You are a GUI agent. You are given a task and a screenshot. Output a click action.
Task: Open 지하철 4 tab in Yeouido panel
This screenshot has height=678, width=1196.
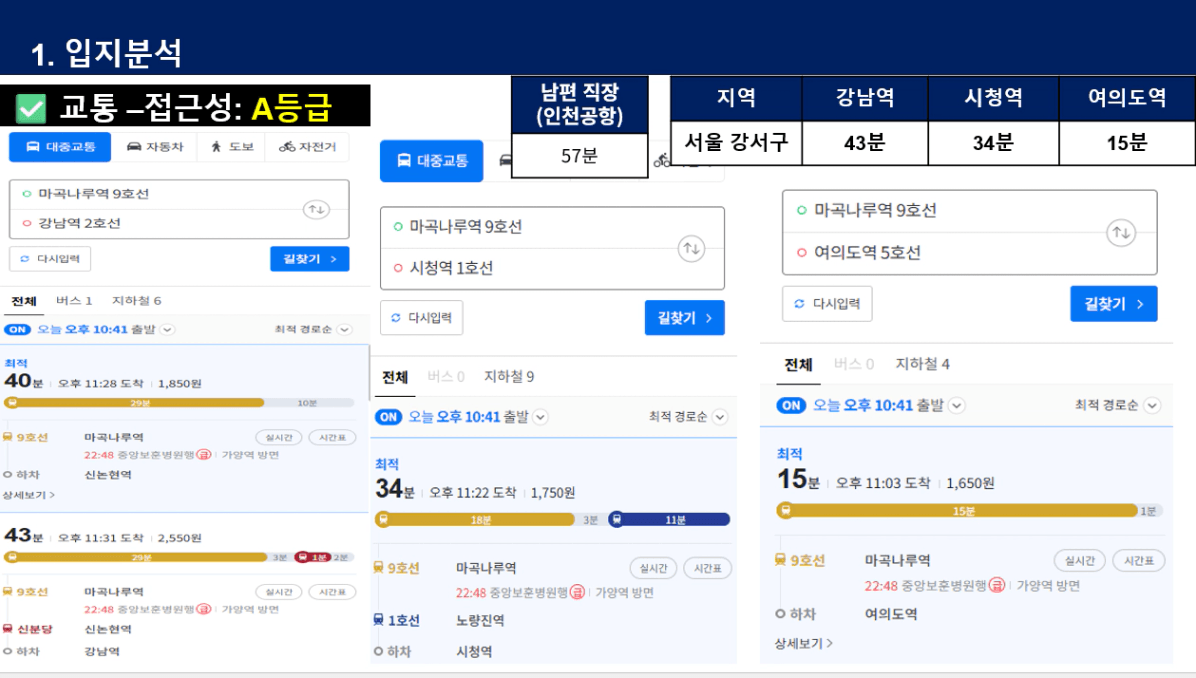point(922,365)
